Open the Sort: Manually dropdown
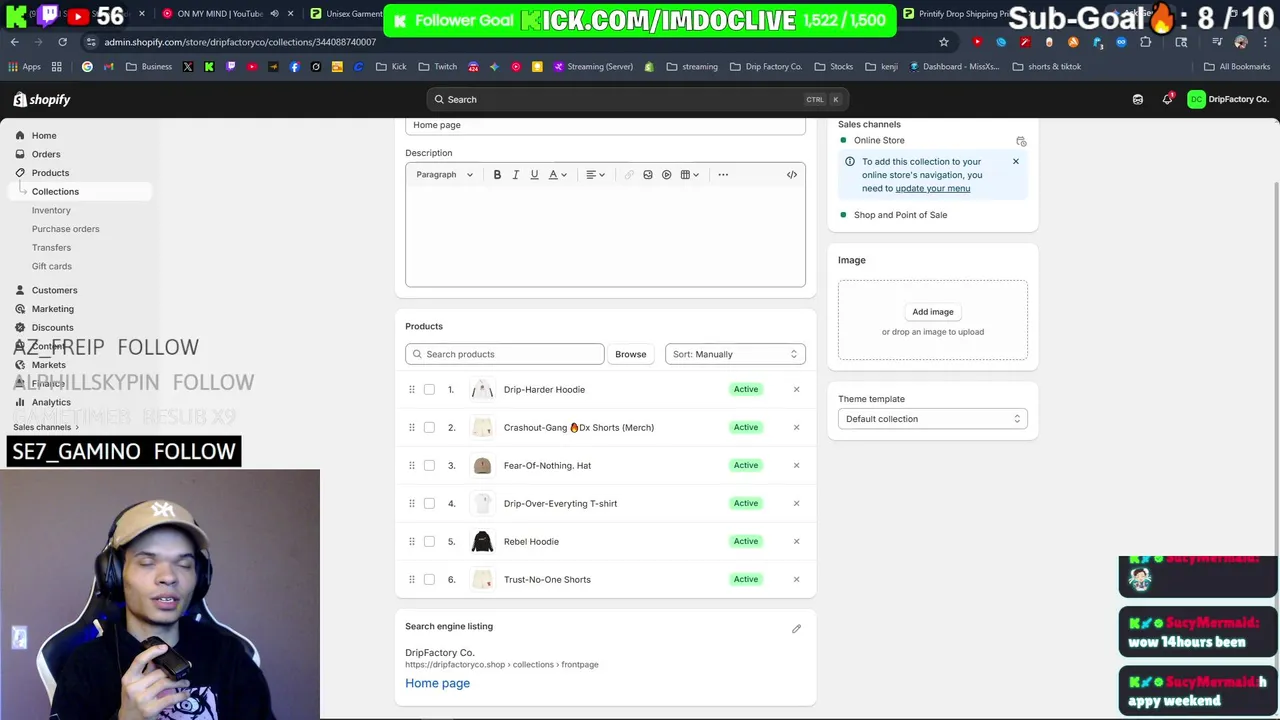Viewport: 1280px width, 720px height. pyautogui.click(x=735, y=354)
